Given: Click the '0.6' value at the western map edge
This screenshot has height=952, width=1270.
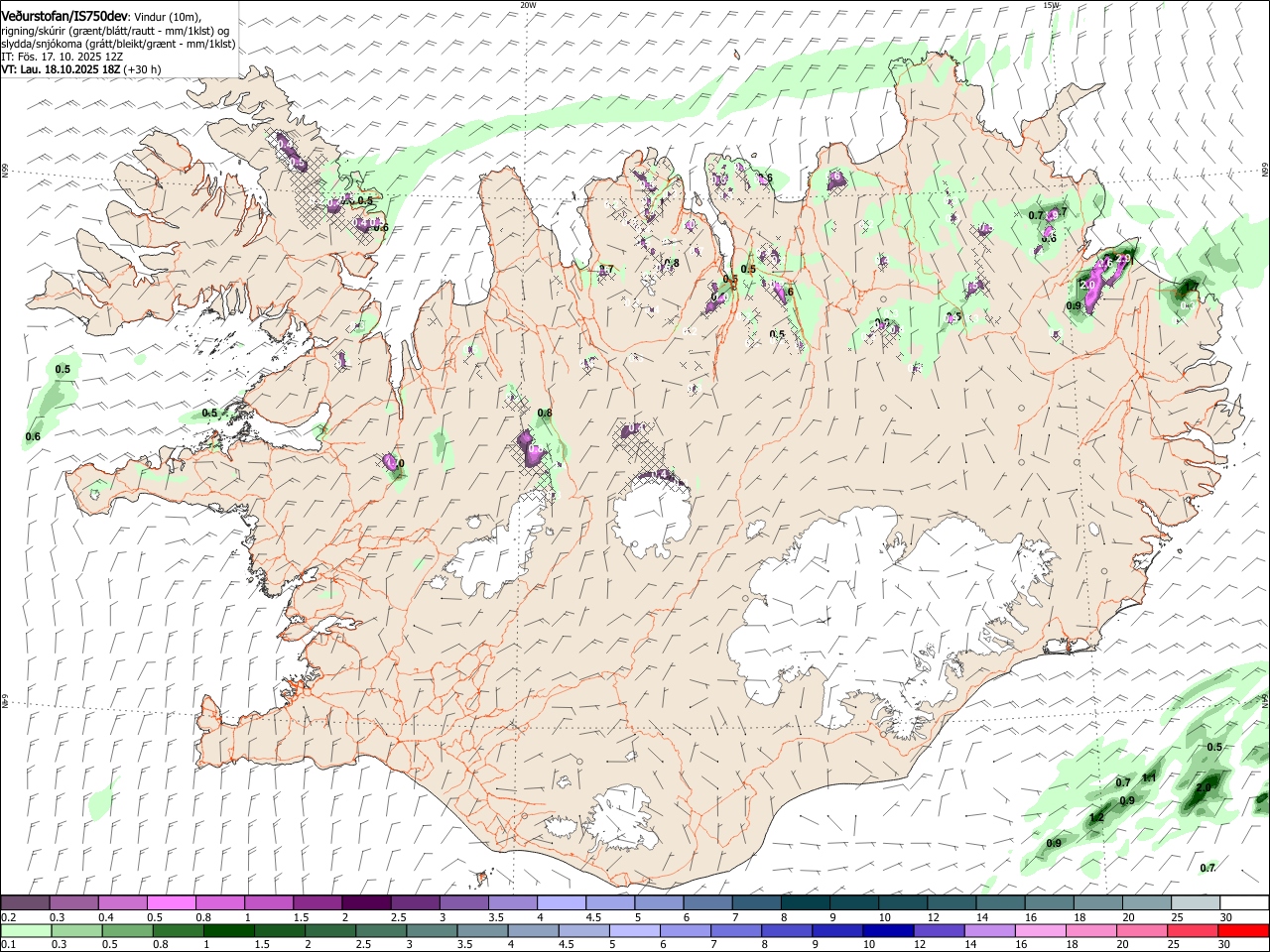Looking at the screenshot, I should (x=33, y=436).
